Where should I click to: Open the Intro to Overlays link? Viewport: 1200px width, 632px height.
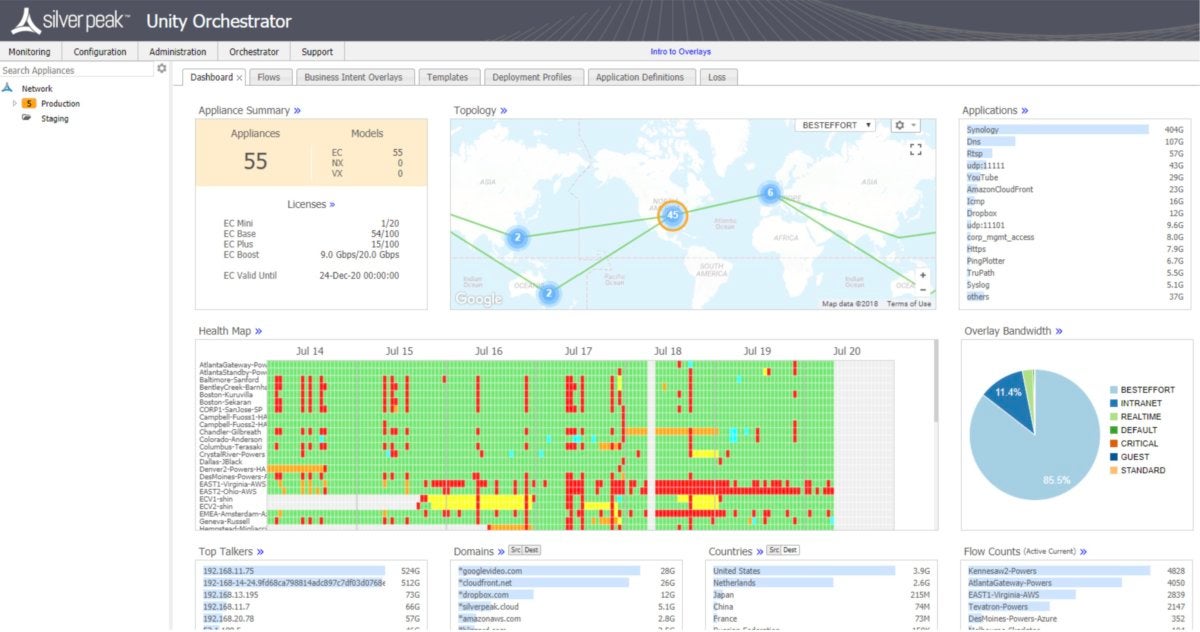[681, 52]
